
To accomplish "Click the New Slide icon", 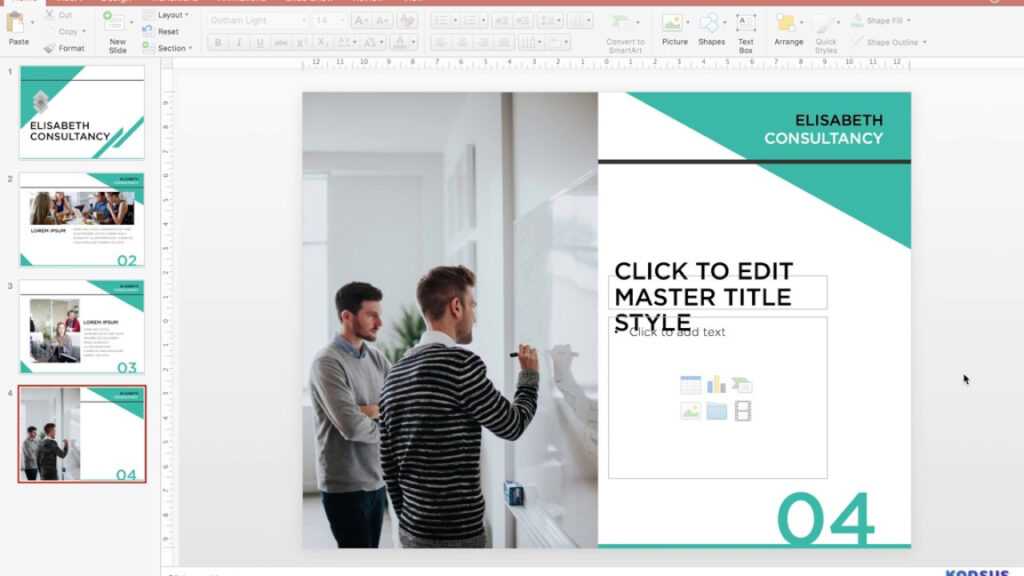I will click(x=115, y=25).
